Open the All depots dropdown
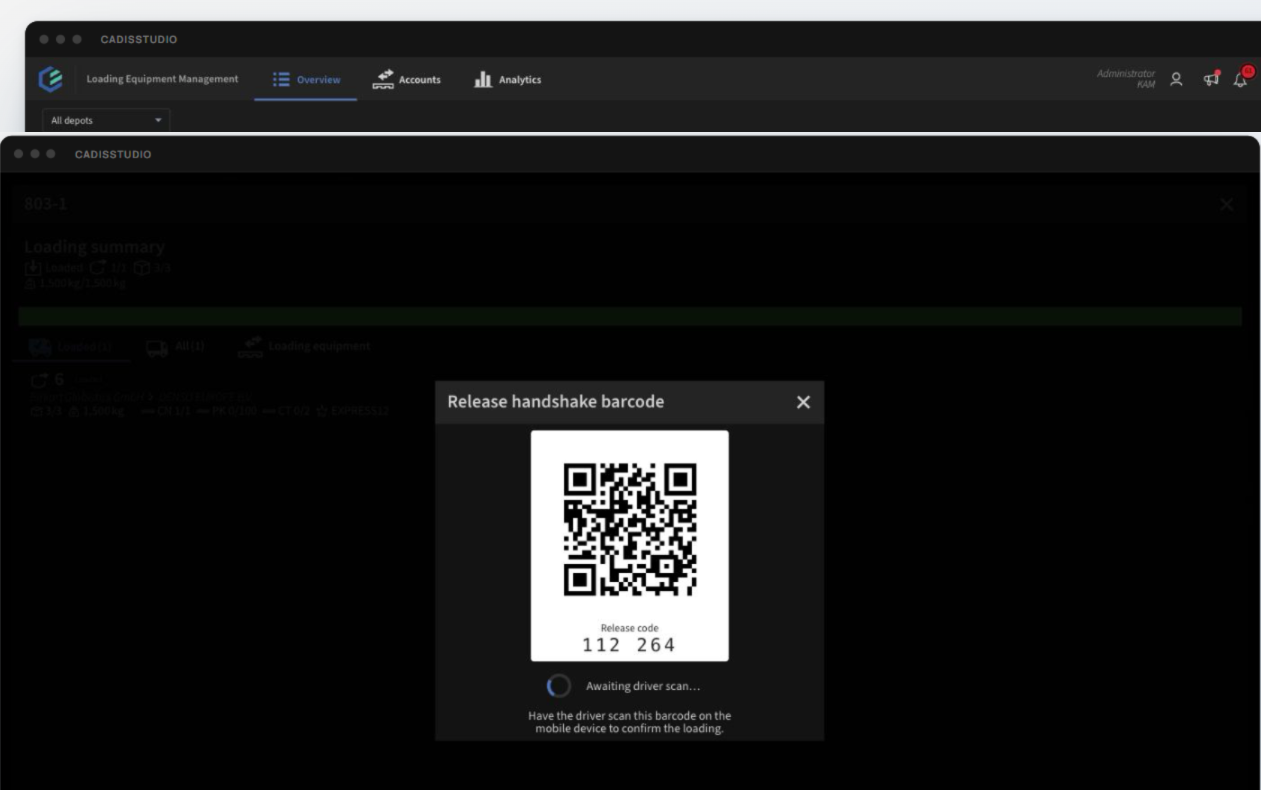This screenshot has width=1261, height=791. tap(107, 120)
